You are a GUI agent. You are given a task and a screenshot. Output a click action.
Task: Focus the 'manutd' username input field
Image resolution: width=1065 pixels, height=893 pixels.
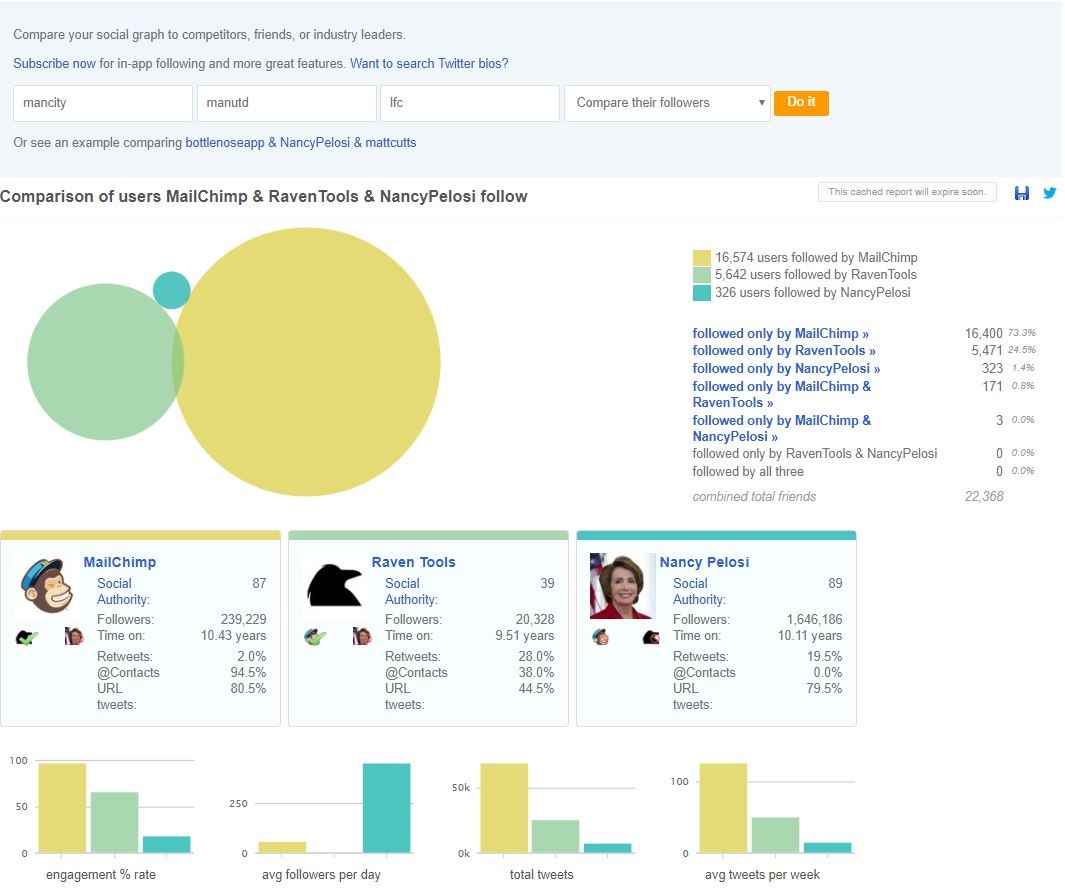(x=286, y=103)
